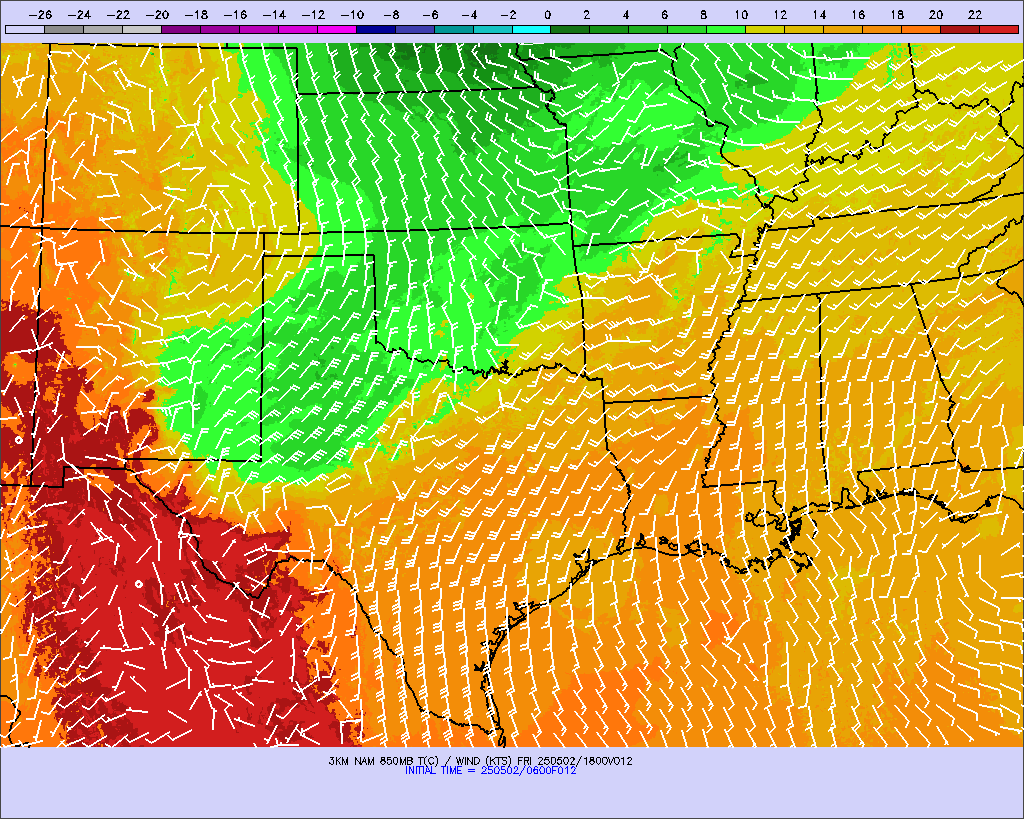
Task: Click the "16" legend label
Action: point(858,14)
